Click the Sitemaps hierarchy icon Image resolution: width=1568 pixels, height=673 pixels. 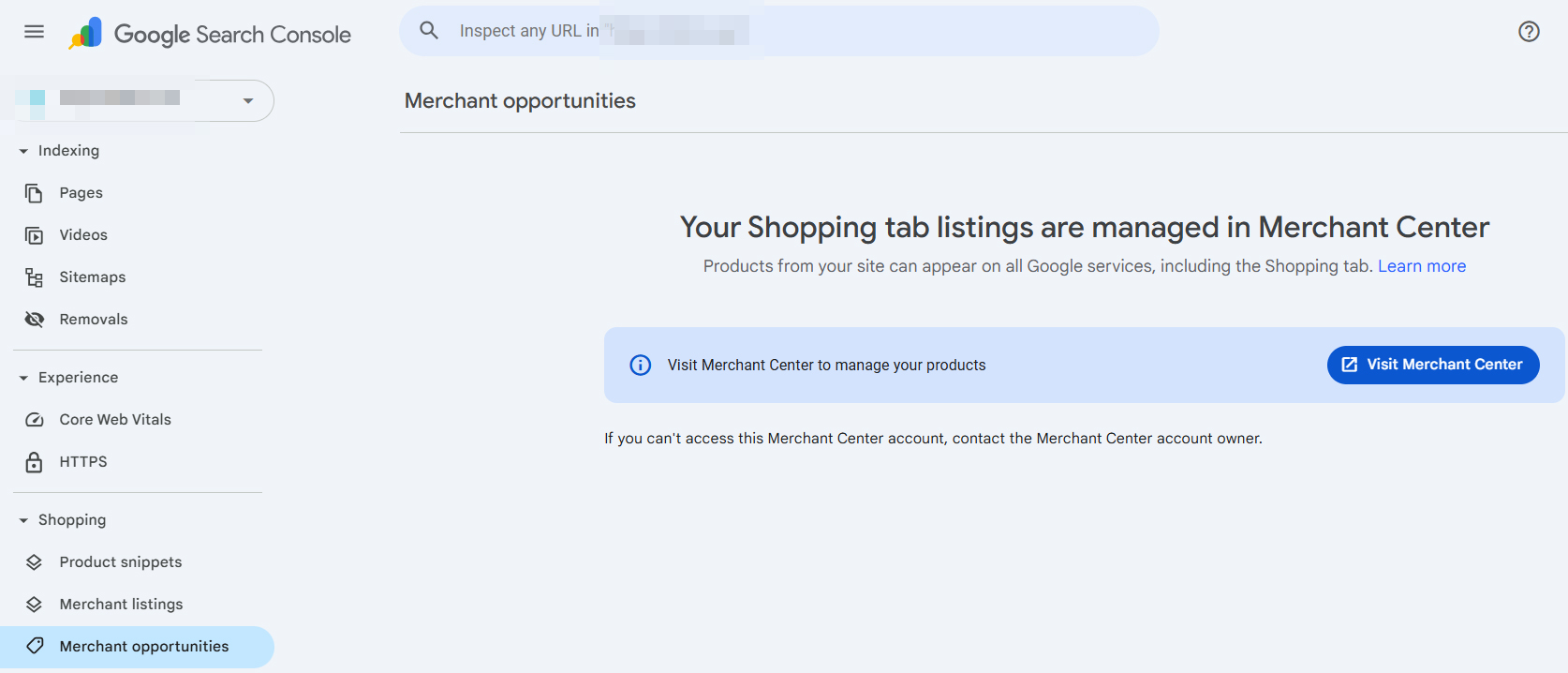point(34,277)
